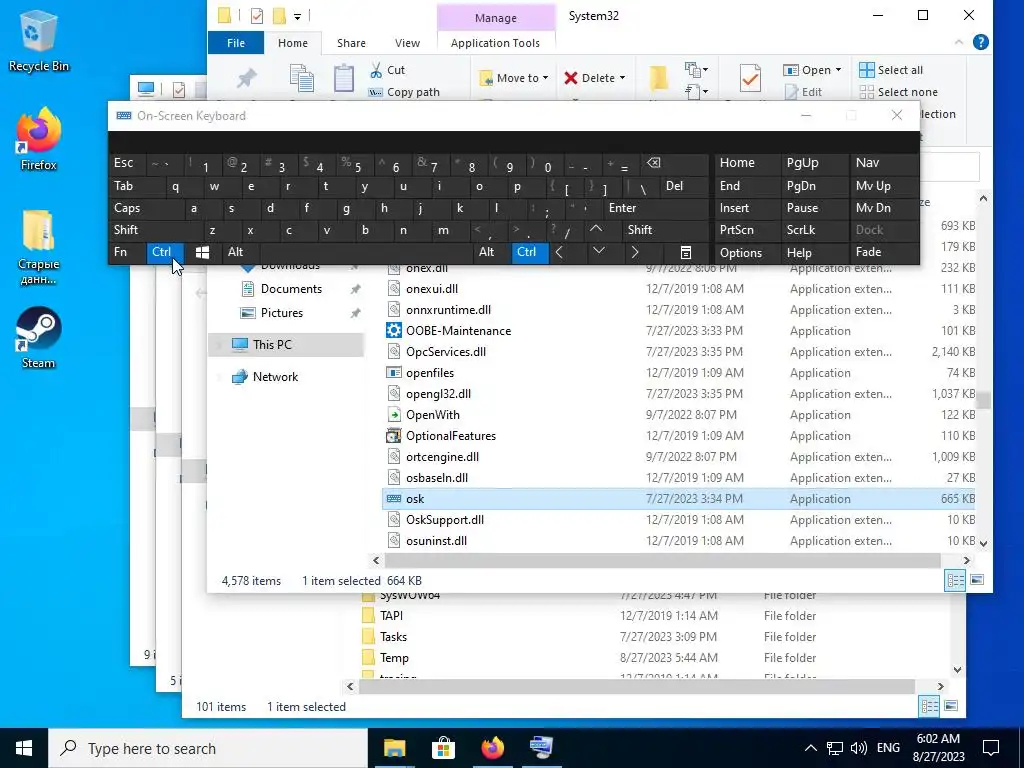
Task: Click the Paste clipboard icon in ribbon
Action: point(344,80)
